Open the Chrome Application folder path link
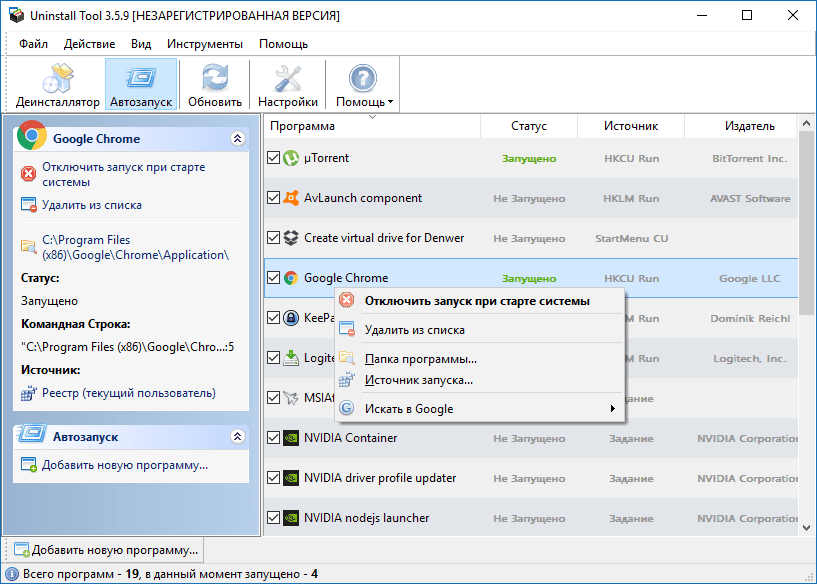 pos(135,247)
